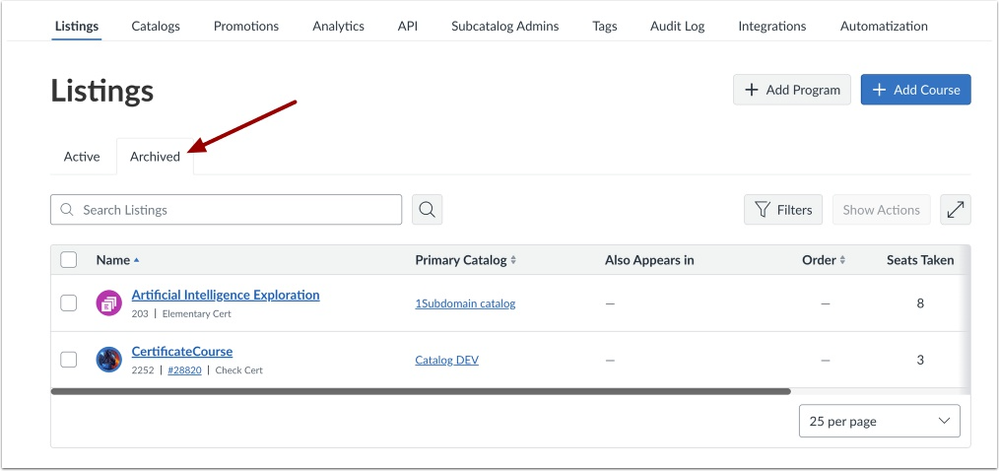Image resolution: width=999 pixels, height=471 pixels.
Task: Click the magnifier search button beside search field
Action: tap(427, 210)
